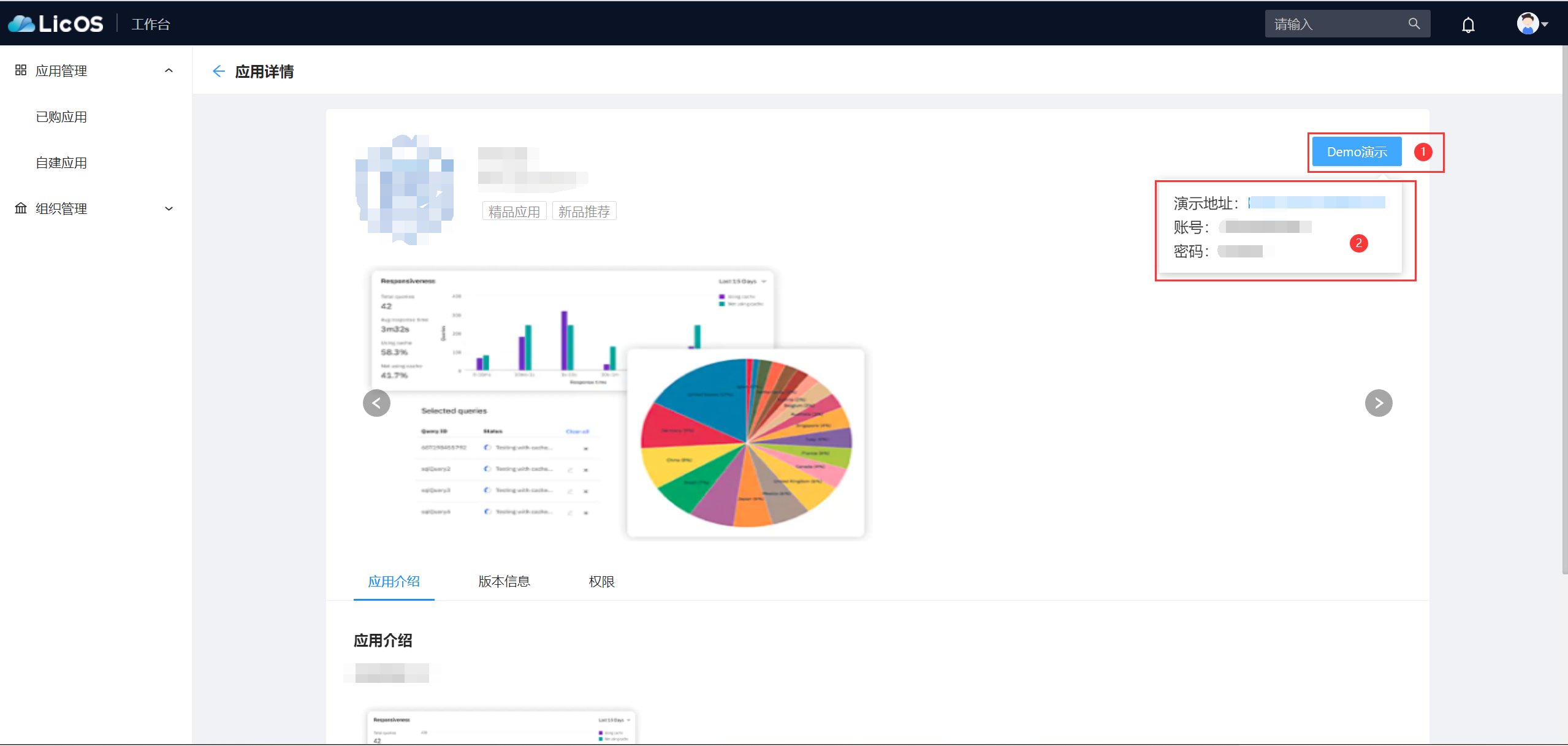Open the user avatar menu
Screen dimensions: 1568x746
point(1527,24)
